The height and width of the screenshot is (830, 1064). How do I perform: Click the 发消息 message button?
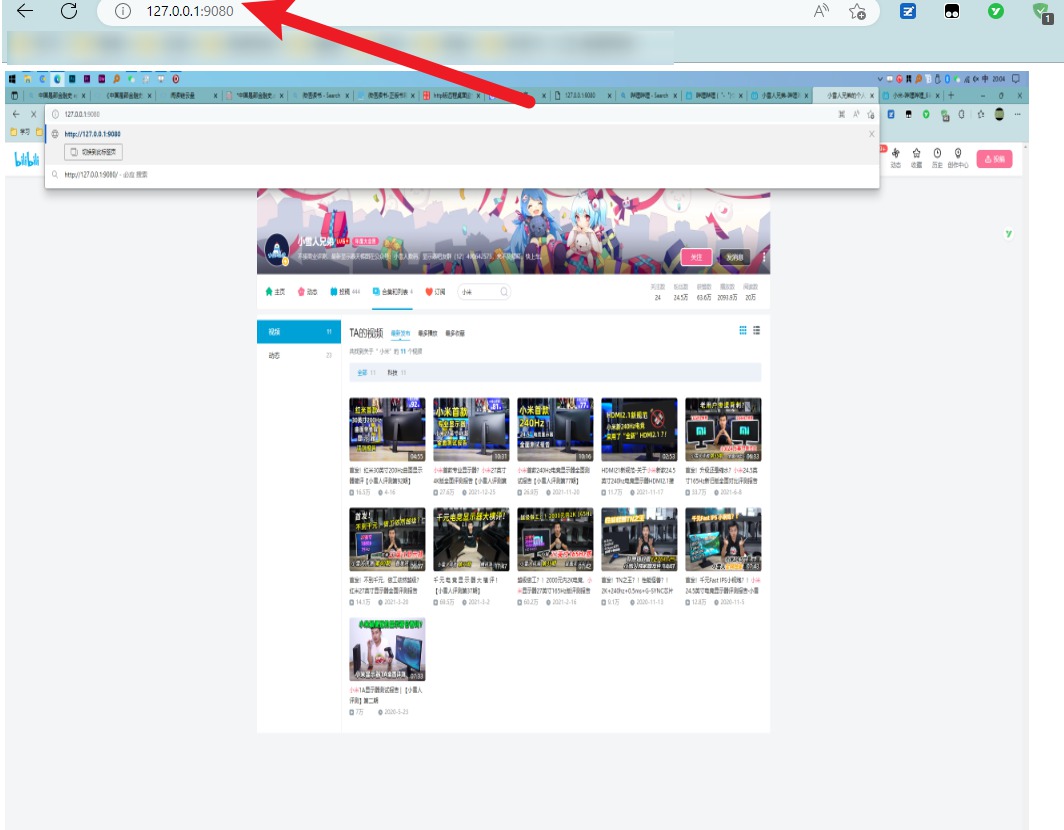click(735, 257)
